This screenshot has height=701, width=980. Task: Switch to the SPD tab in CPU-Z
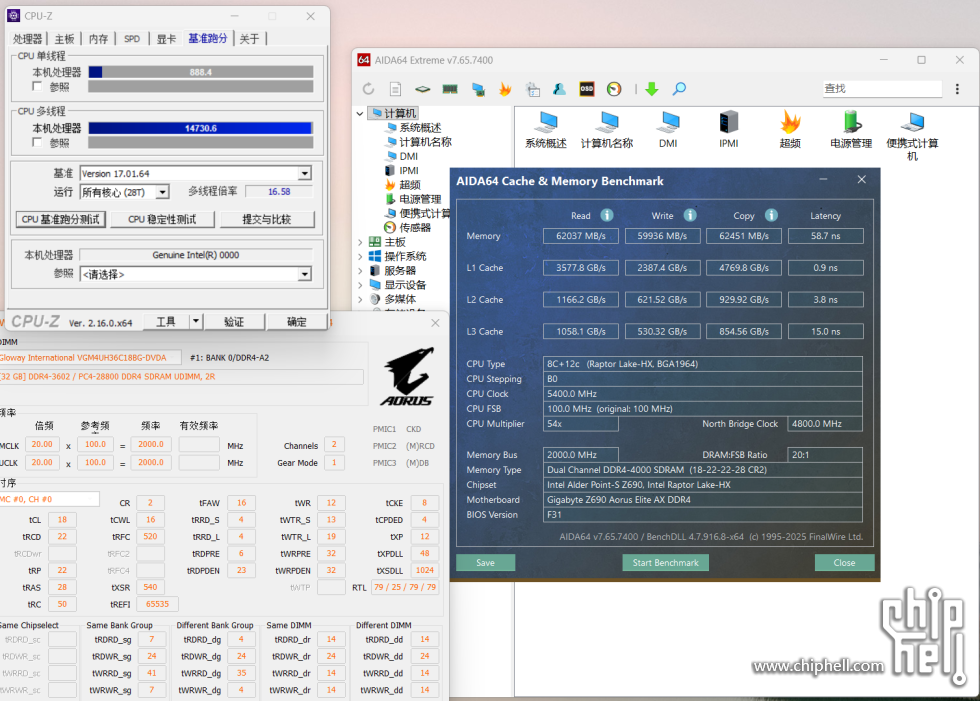click(132, 39)
